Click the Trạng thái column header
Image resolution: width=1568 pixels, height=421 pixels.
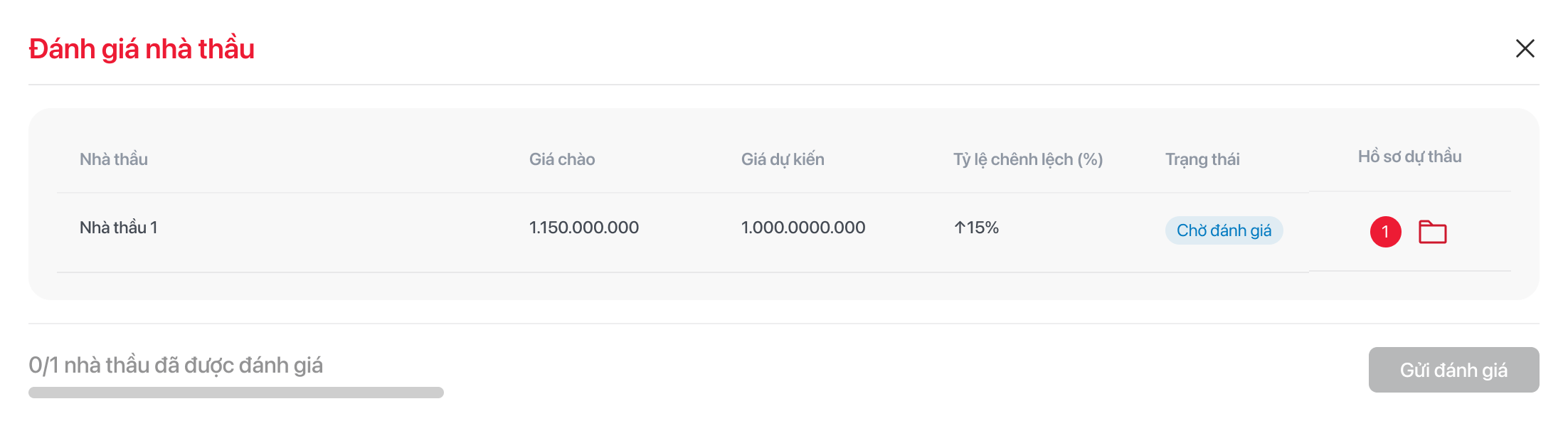click(1202, 159)
